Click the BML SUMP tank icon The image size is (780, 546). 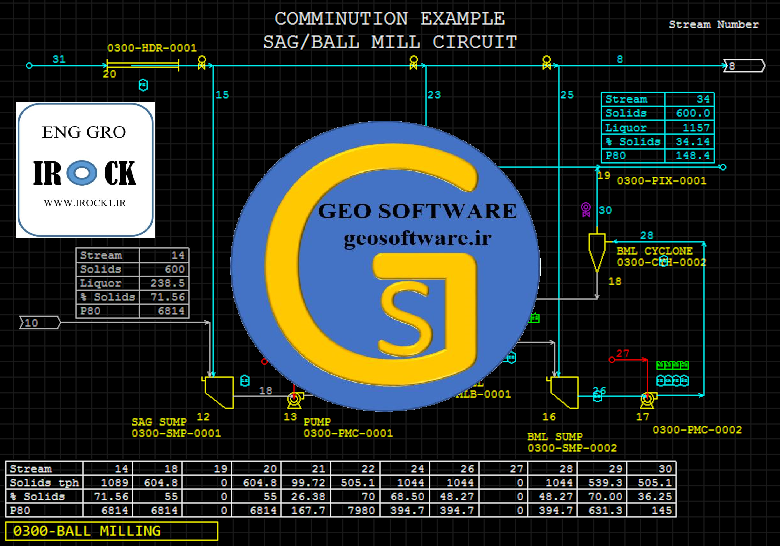tap(563, 392)
